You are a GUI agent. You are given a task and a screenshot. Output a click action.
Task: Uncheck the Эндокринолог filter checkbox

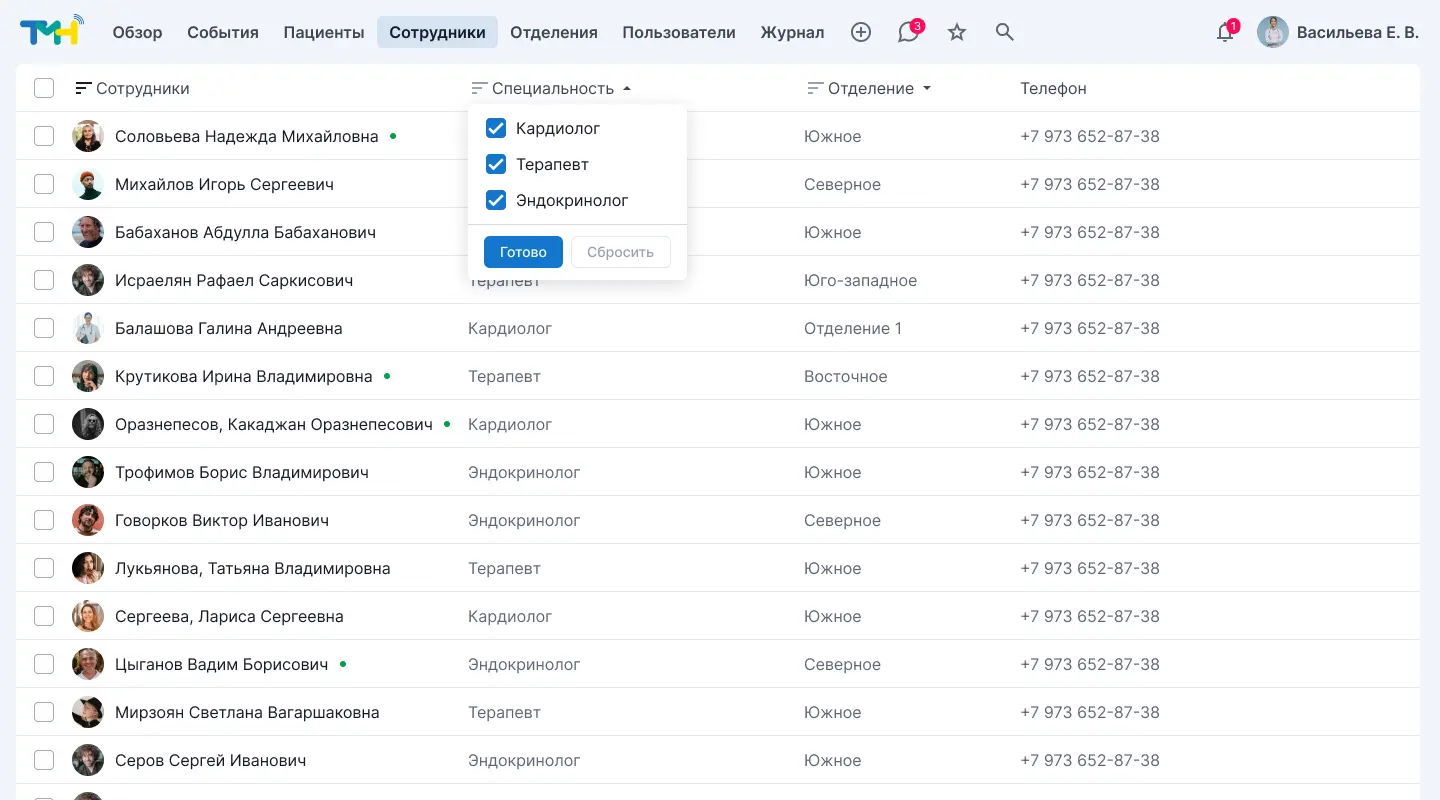[495, 200]
